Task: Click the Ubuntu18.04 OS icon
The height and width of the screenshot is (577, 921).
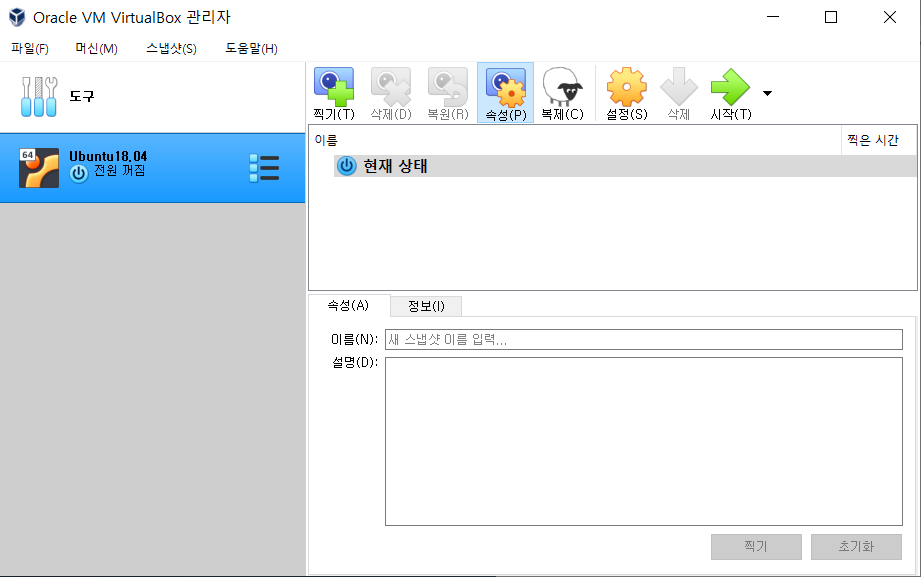Action: pyautogui.click(x=39, y=168)
